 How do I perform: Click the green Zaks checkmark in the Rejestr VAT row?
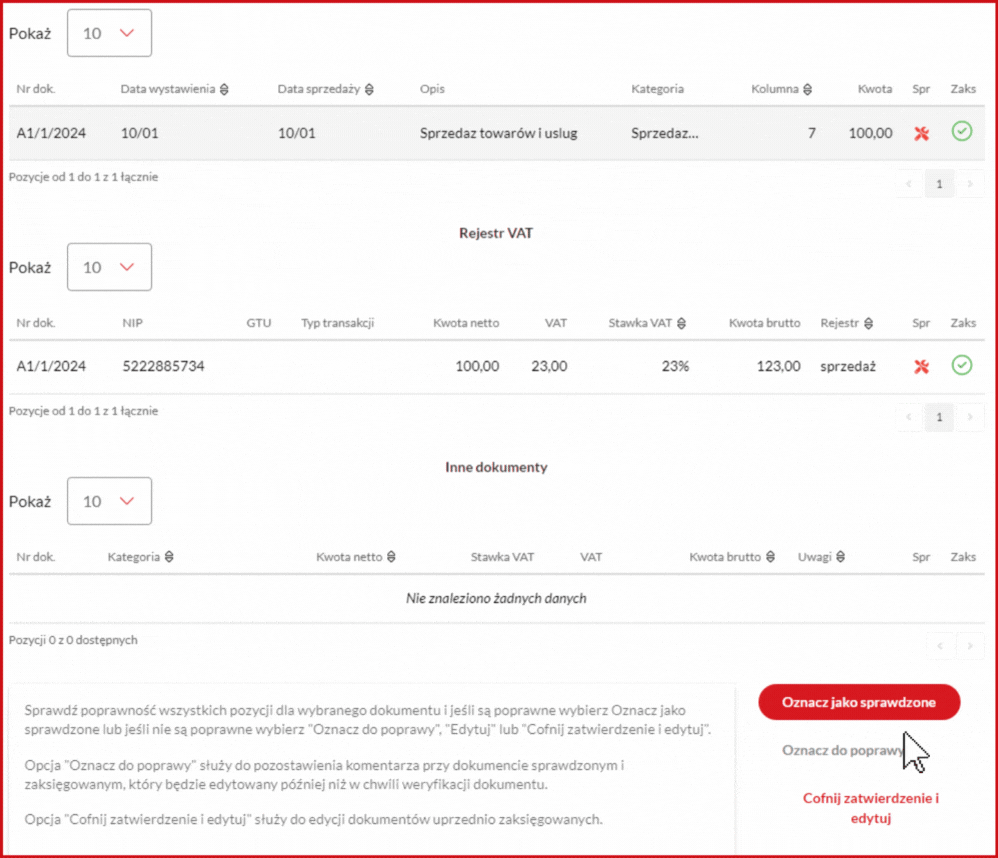coord(962,365)
